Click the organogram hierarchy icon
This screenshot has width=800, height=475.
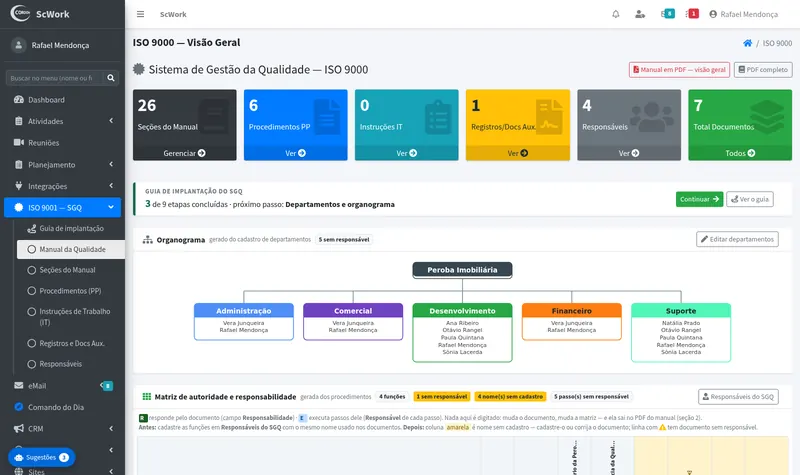pos(147,240)
